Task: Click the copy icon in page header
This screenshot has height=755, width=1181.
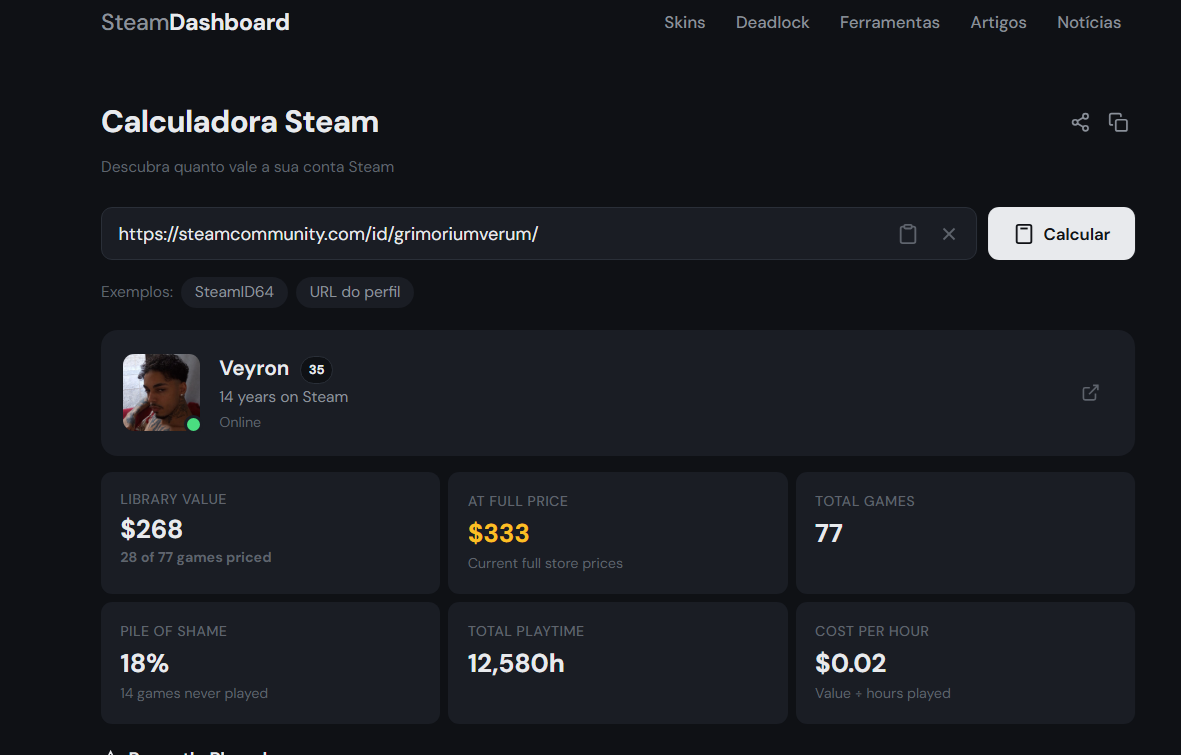Action: [x=1118, y=122]
